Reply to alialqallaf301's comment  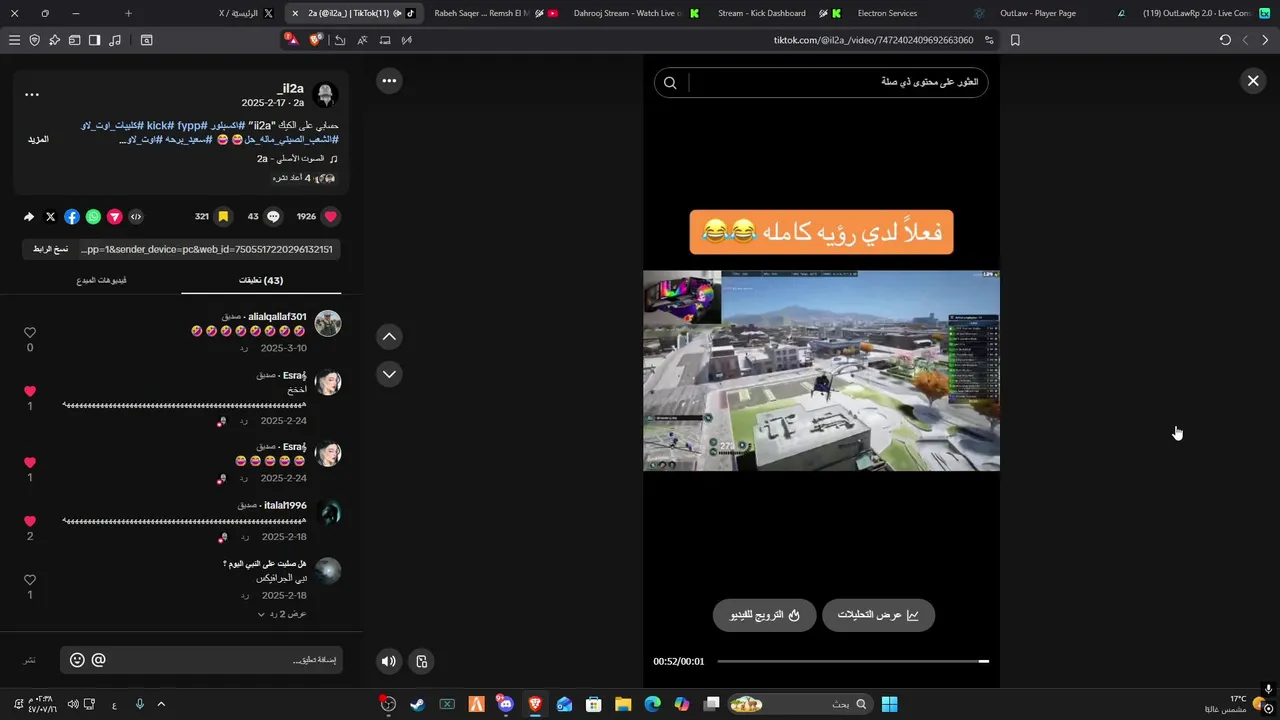coord(243,348)
